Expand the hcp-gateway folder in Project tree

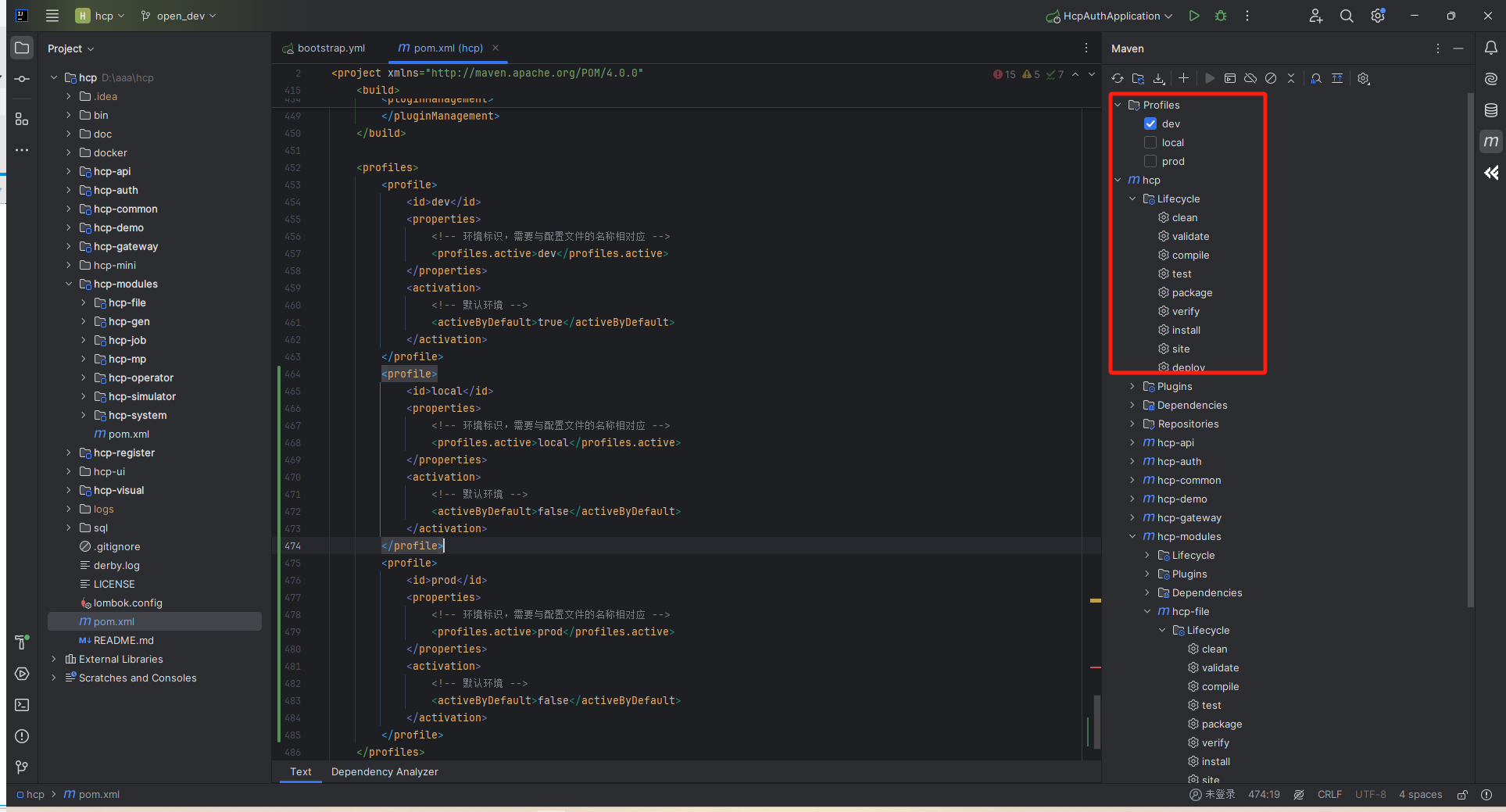pyautogui.click(x=69, y=246)
